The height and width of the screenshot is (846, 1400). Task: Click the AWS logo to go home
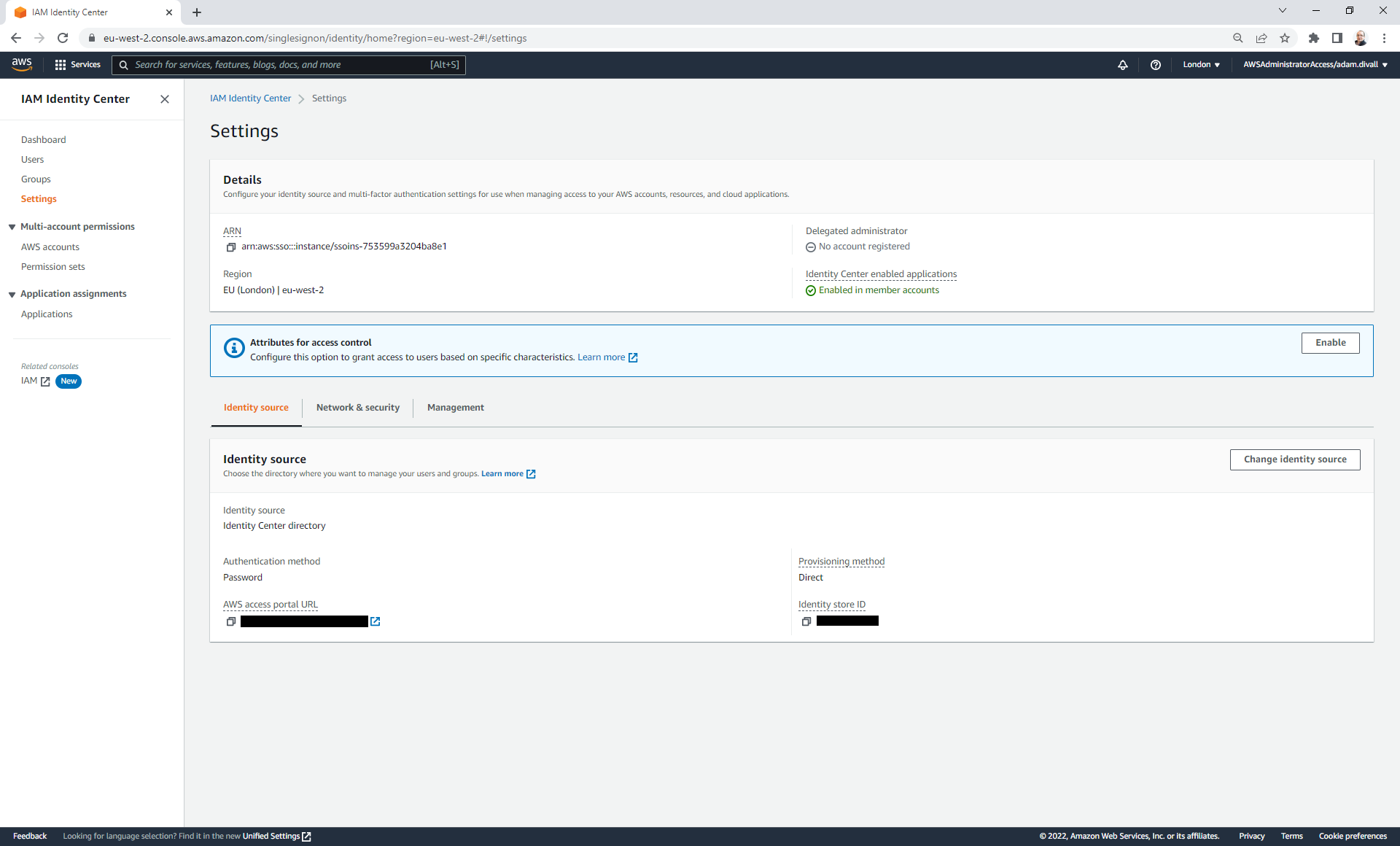[x=21, y=64]
